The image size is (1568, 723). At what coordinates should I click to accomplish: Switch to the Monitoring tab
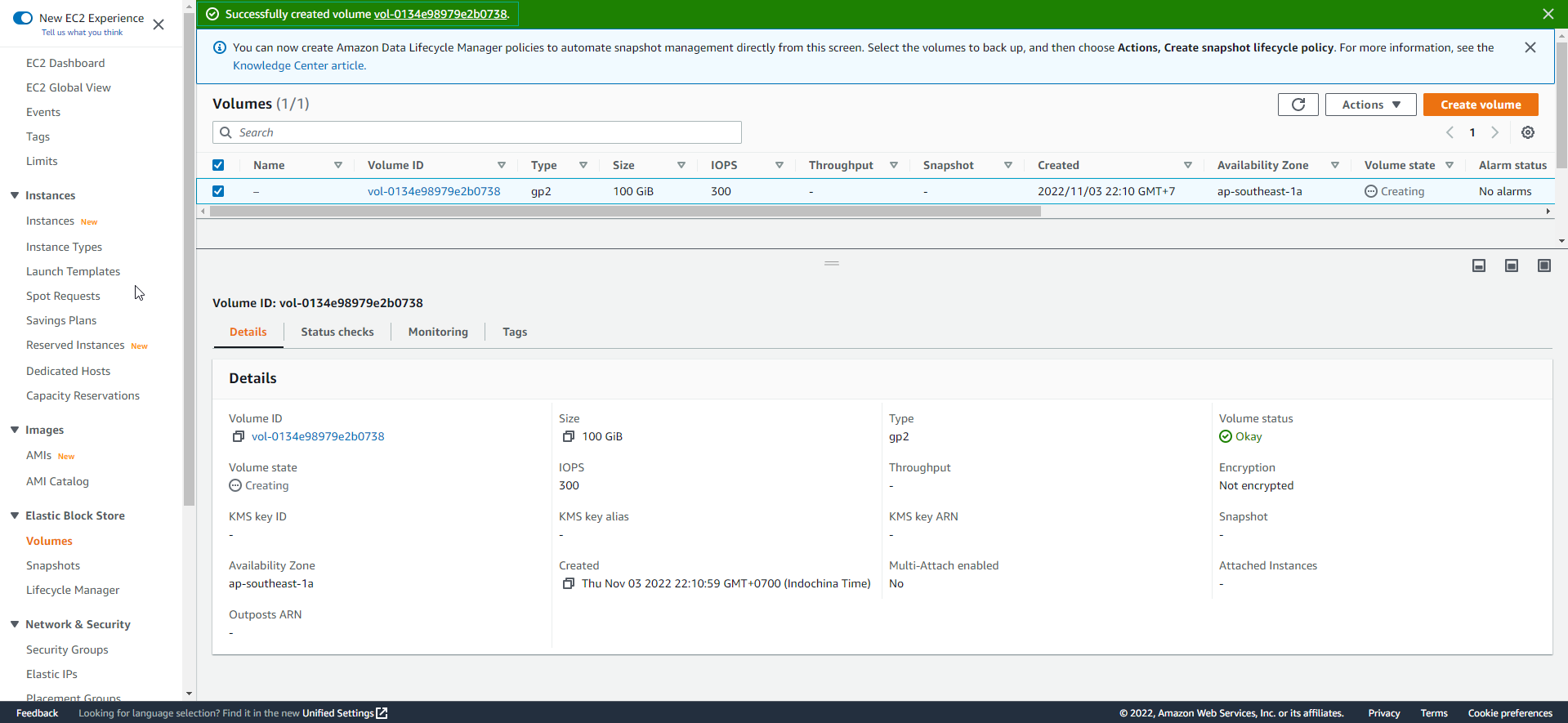tap(438, 332)
